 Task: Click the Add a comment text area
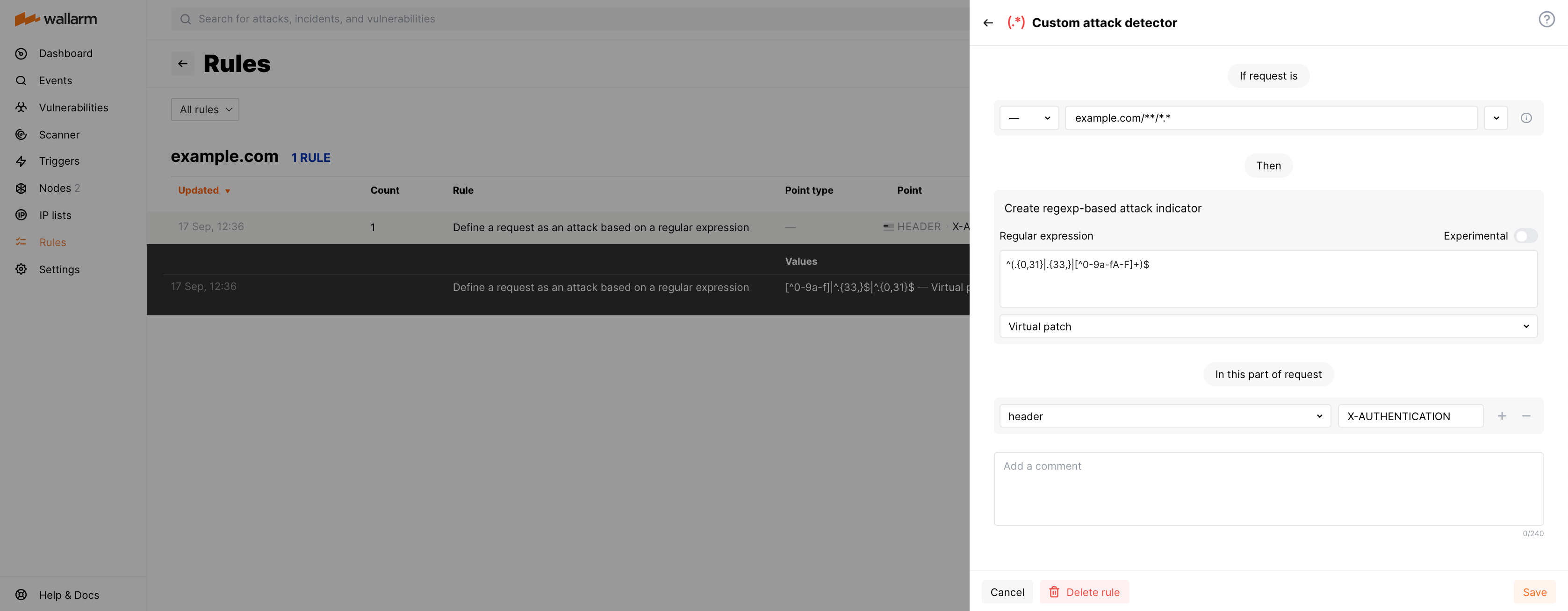click(x=1268, y=488)
